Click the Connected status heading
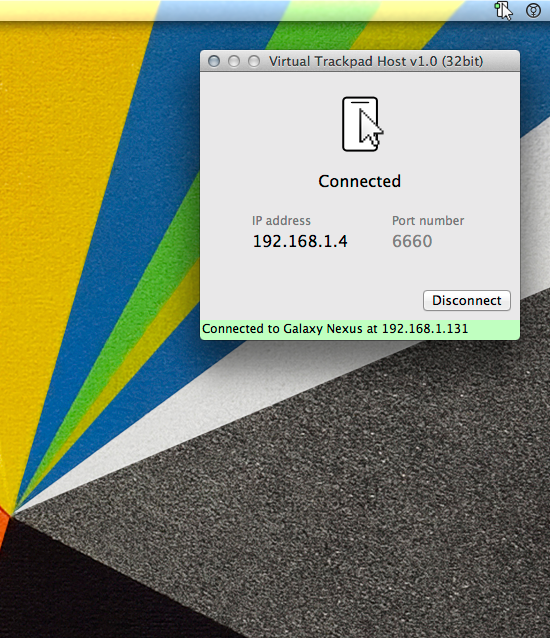 tap(360, 181)
